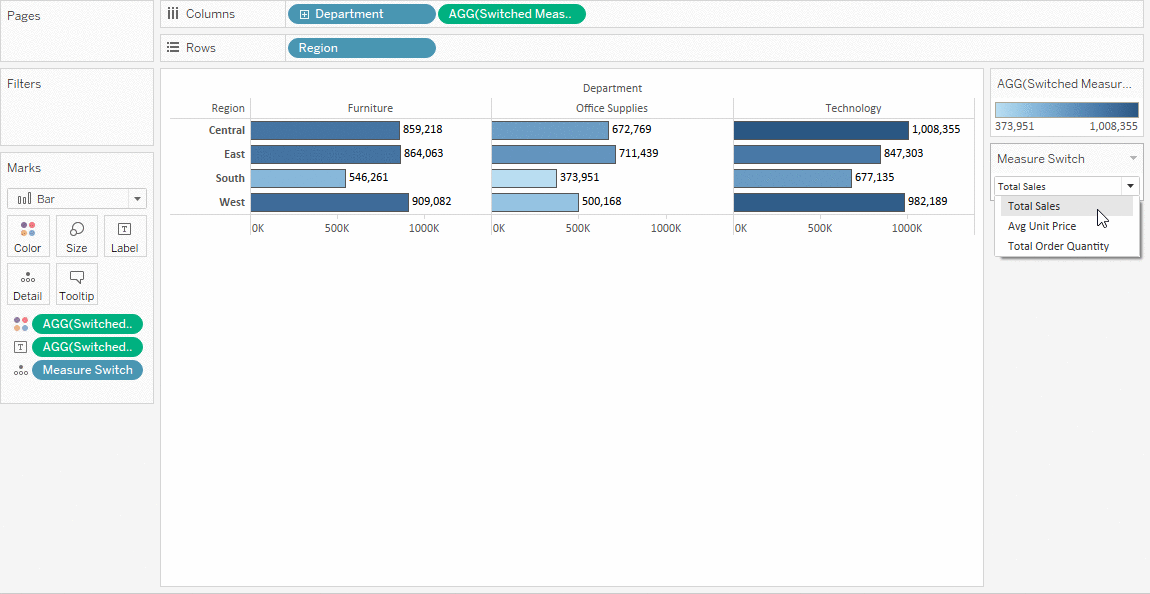
Task: Click the Detail mark button
Action: [28, 284]
